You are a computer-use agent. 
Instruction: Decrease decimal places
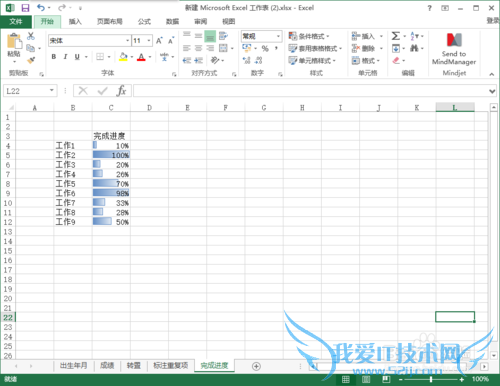click(x=258, y=60)
